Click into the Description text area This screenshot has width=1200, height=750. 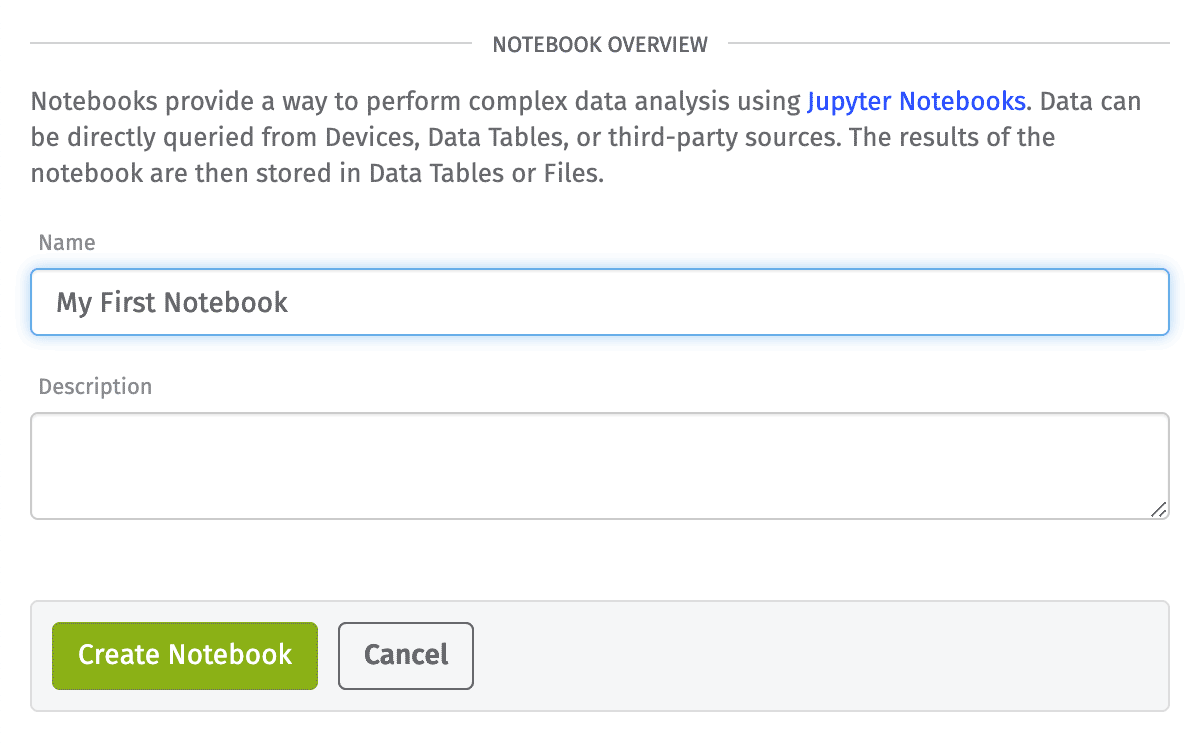pos(600,466)
